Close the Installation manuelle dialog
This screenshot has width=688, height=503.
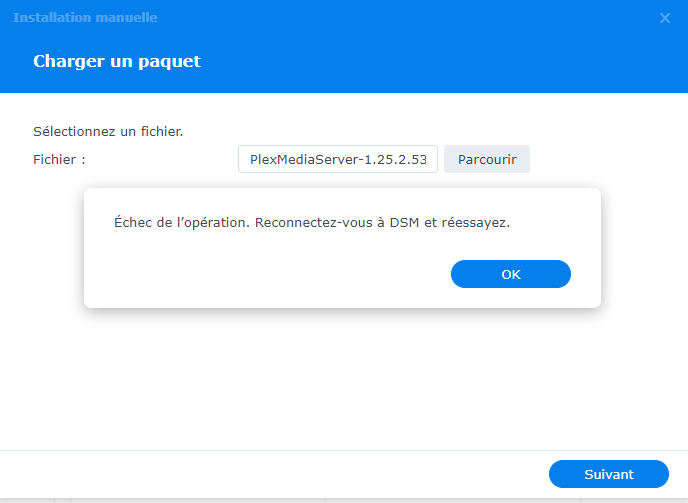[665, 18]
